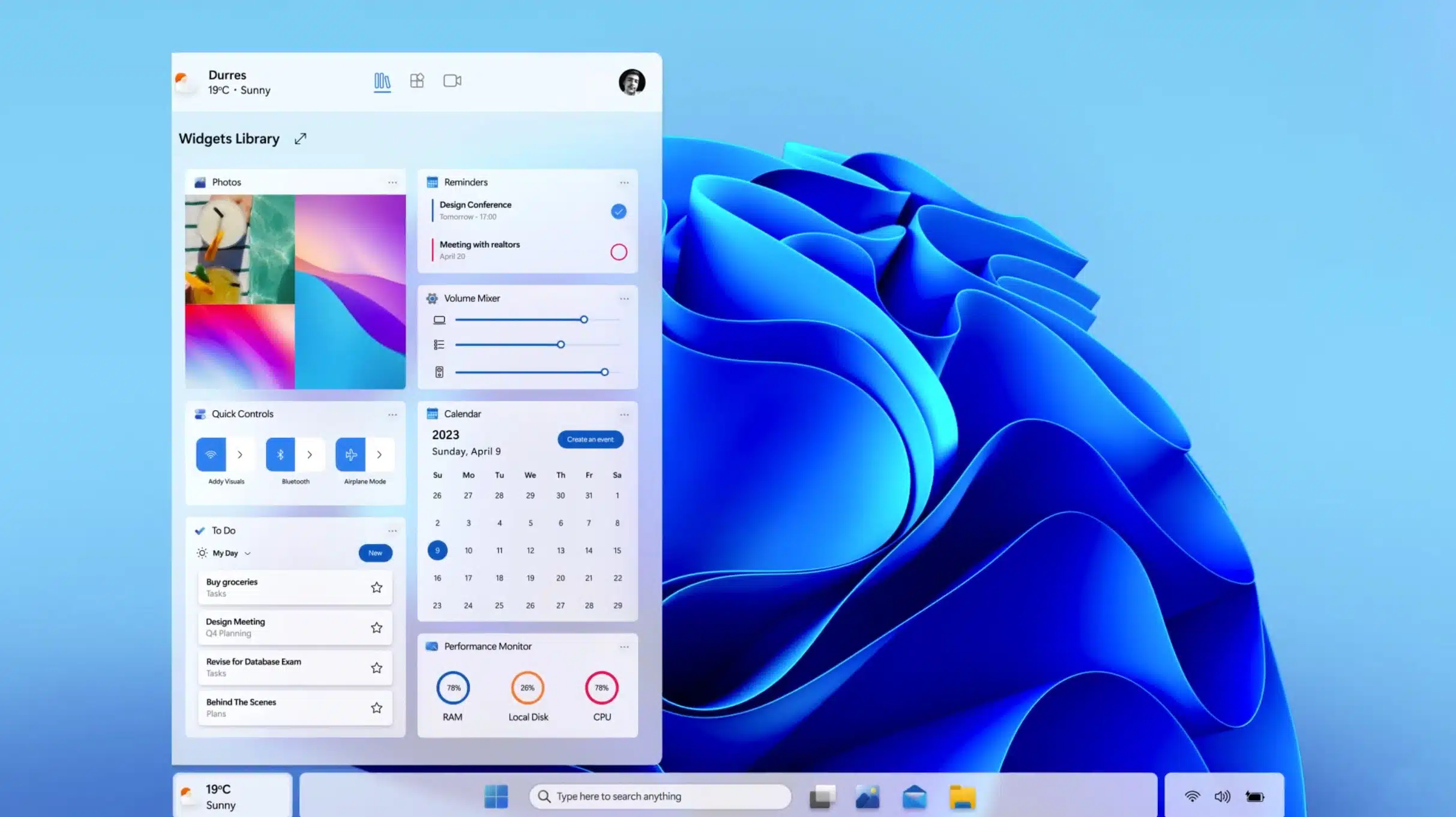Drag the top Volume Mixer slider
Viewport: 1456px width, 817px height.
[584, 318]
